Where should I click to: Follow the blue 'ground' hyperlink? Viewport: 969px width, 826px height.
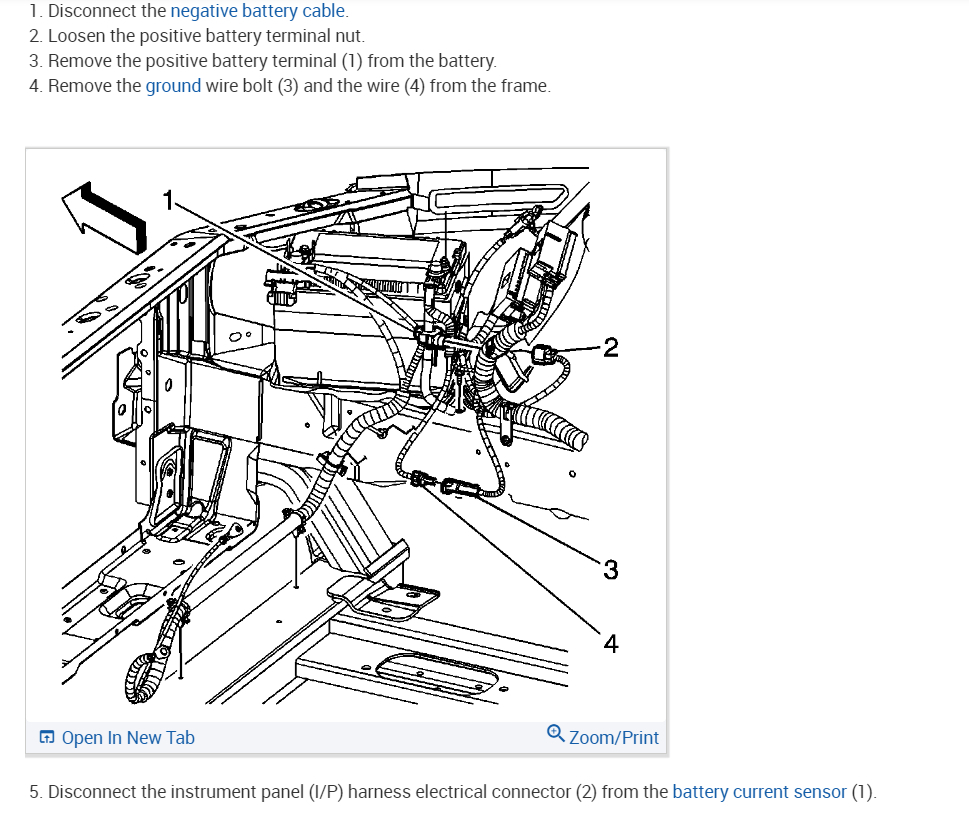[x=173, y=85]
